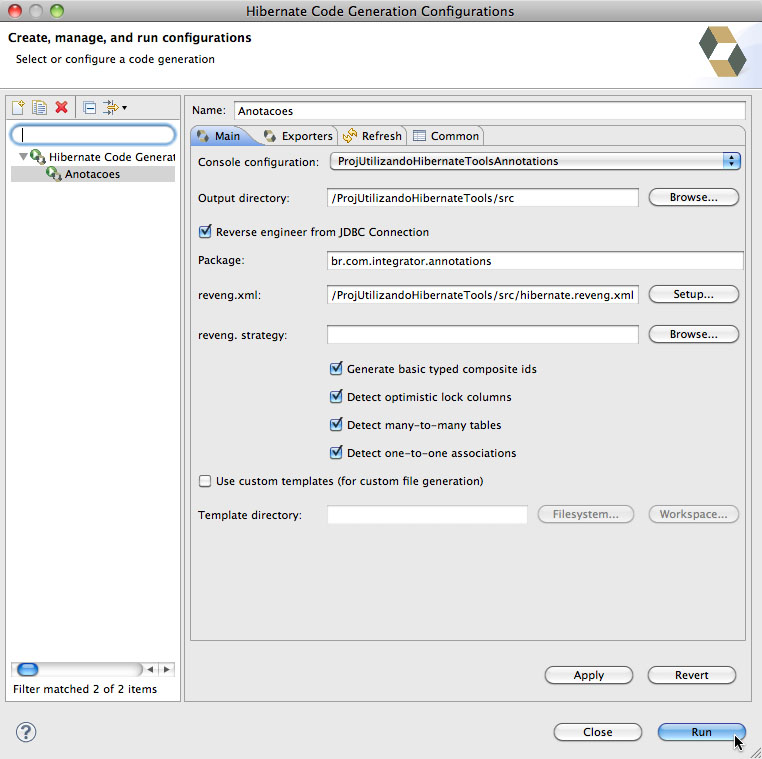The image size is (762, 759).
Task: Browse for the output directory
Action: point(693,197)
